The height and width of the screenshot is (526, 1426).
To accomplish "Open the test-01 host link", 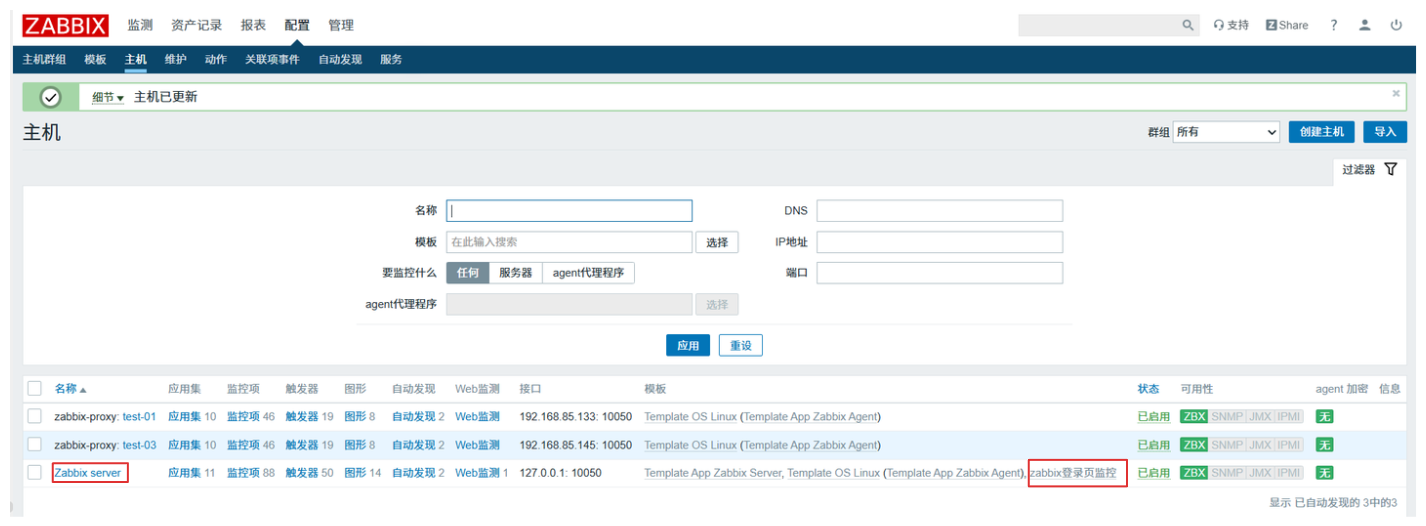I will pos(139,417).
